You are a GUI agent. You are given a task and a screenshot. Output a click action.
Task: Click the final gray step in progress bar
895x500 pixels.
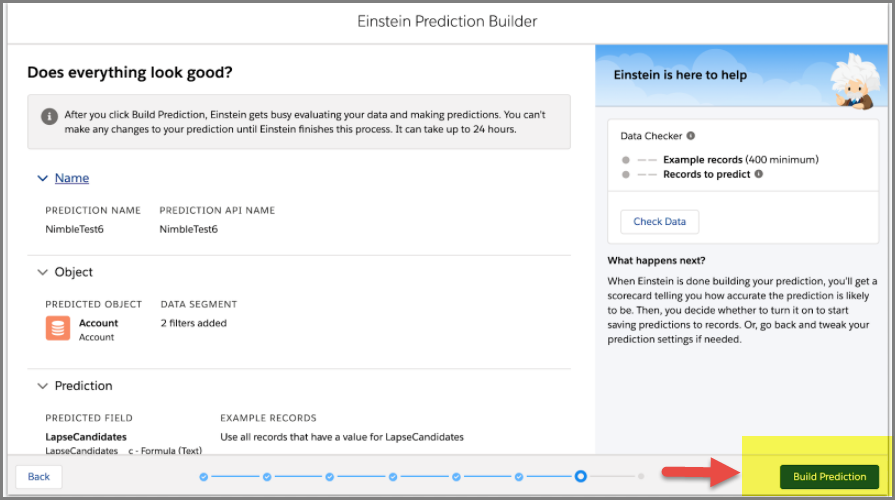(x=642, y=477)
